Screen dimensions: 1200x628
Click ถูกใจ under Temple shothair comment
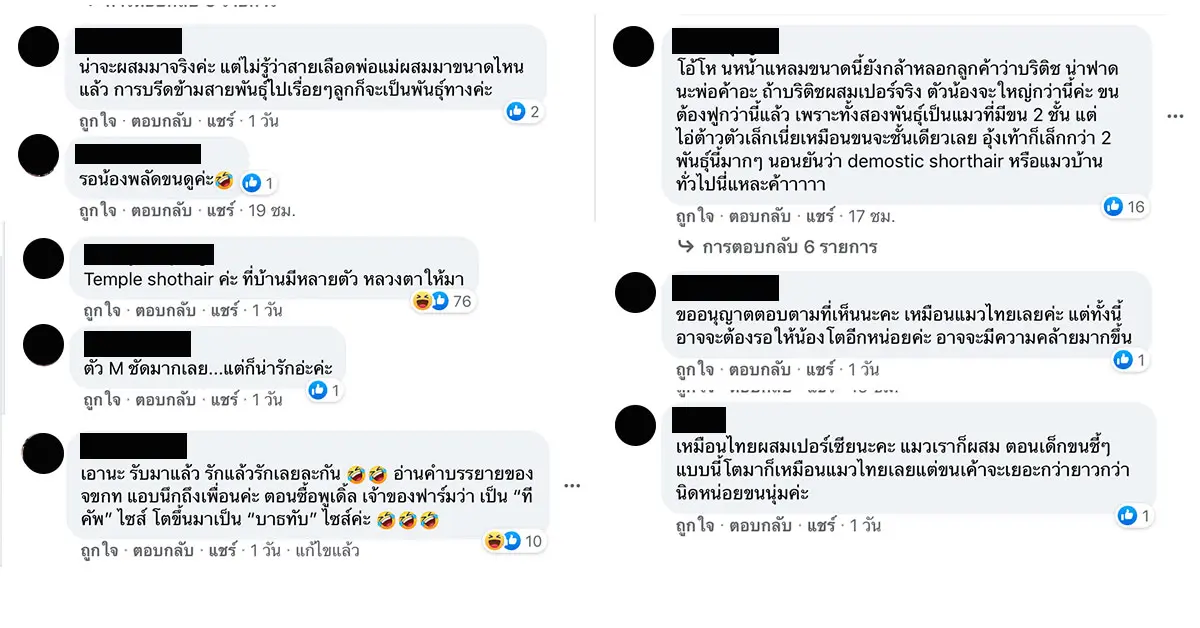tap(102, 310)
